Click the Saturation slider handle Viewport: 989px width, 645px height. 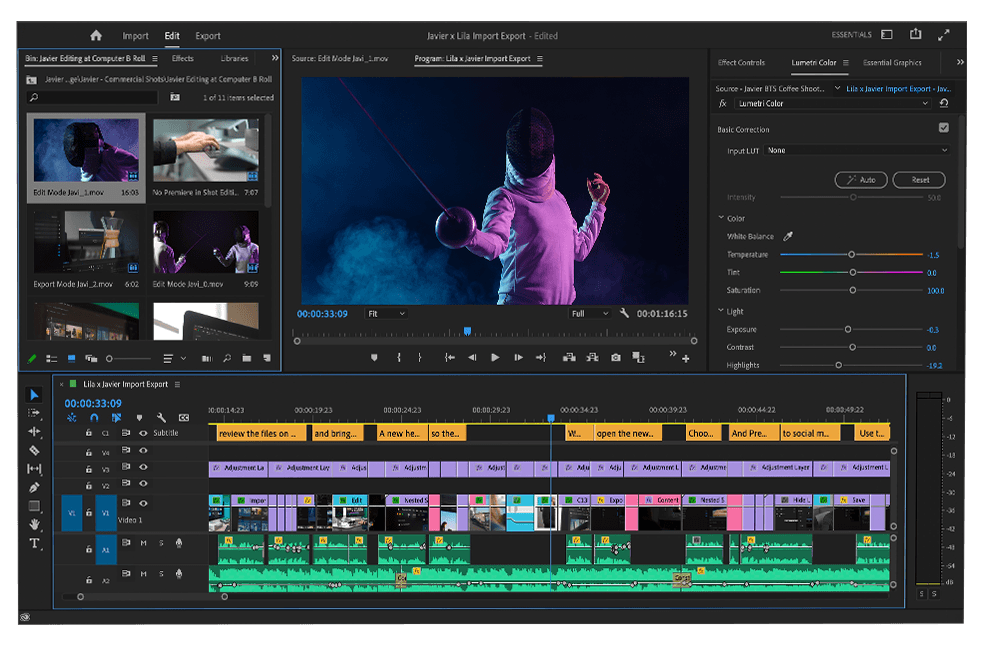click(852, 291)
